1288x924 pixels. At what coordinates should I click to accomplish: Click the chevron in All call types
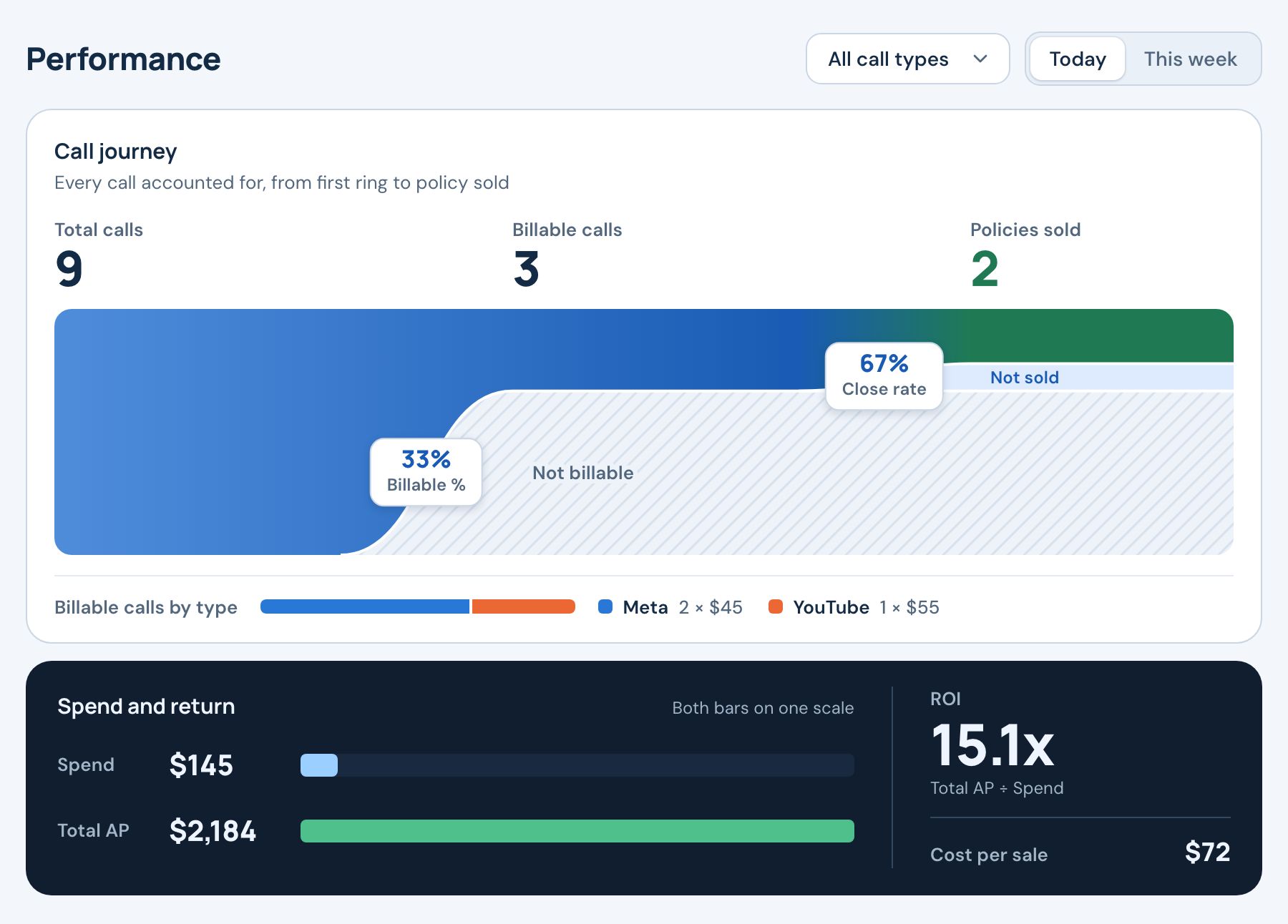coord(980,59)
